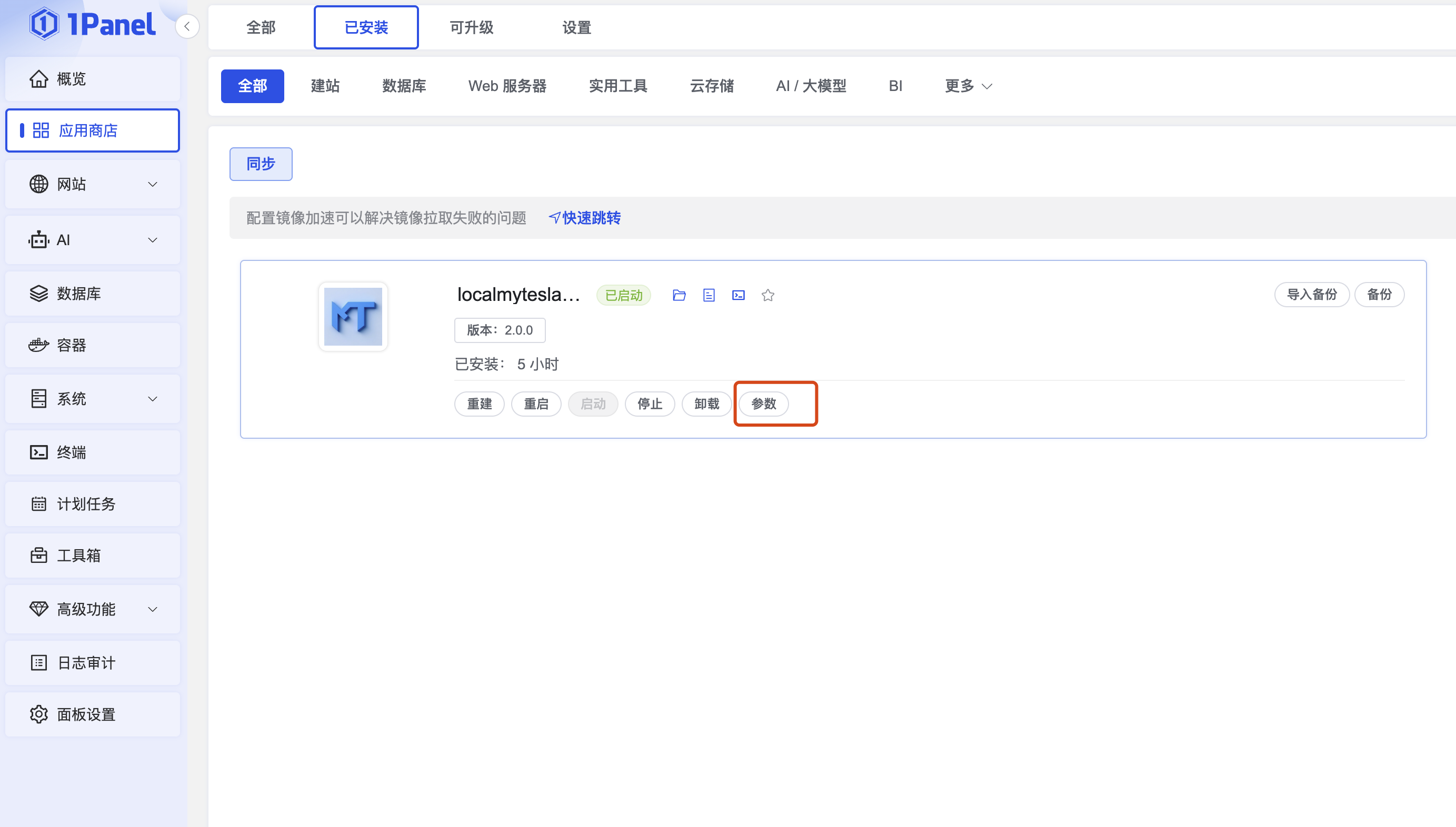
Task: Click the 1Panel logo
Action: coord(93,24)
